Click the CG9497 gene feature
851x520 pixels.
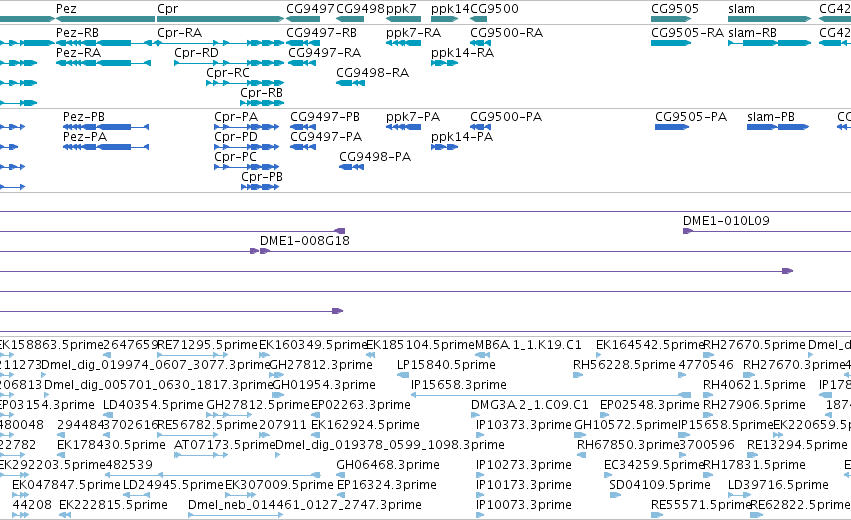click(x=303, y=19)
